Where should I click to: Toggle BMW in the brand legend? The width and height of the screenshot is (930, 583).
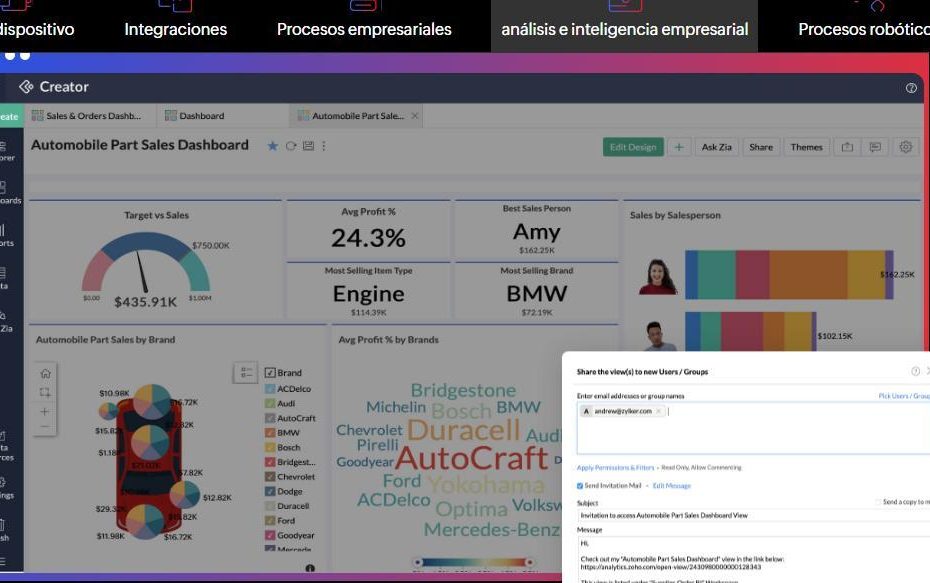(270, 432)
